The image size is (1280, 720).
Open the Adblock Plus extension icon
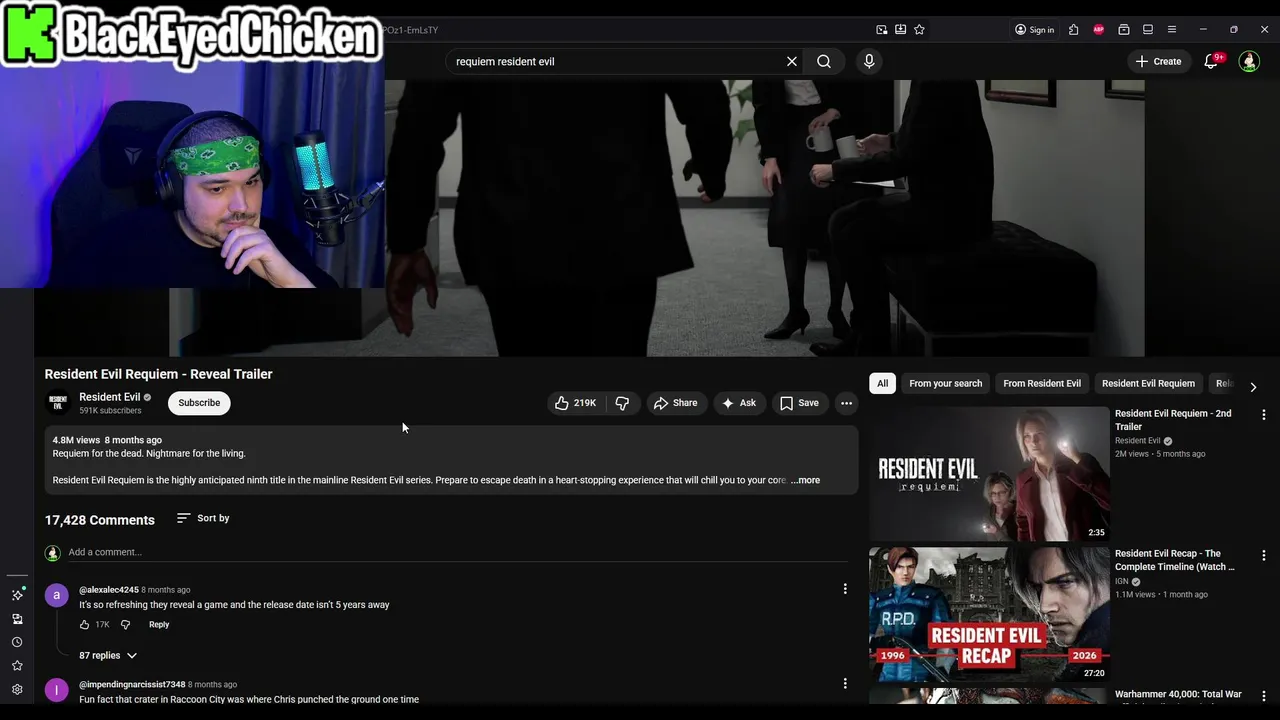[x=1099, y=30]
